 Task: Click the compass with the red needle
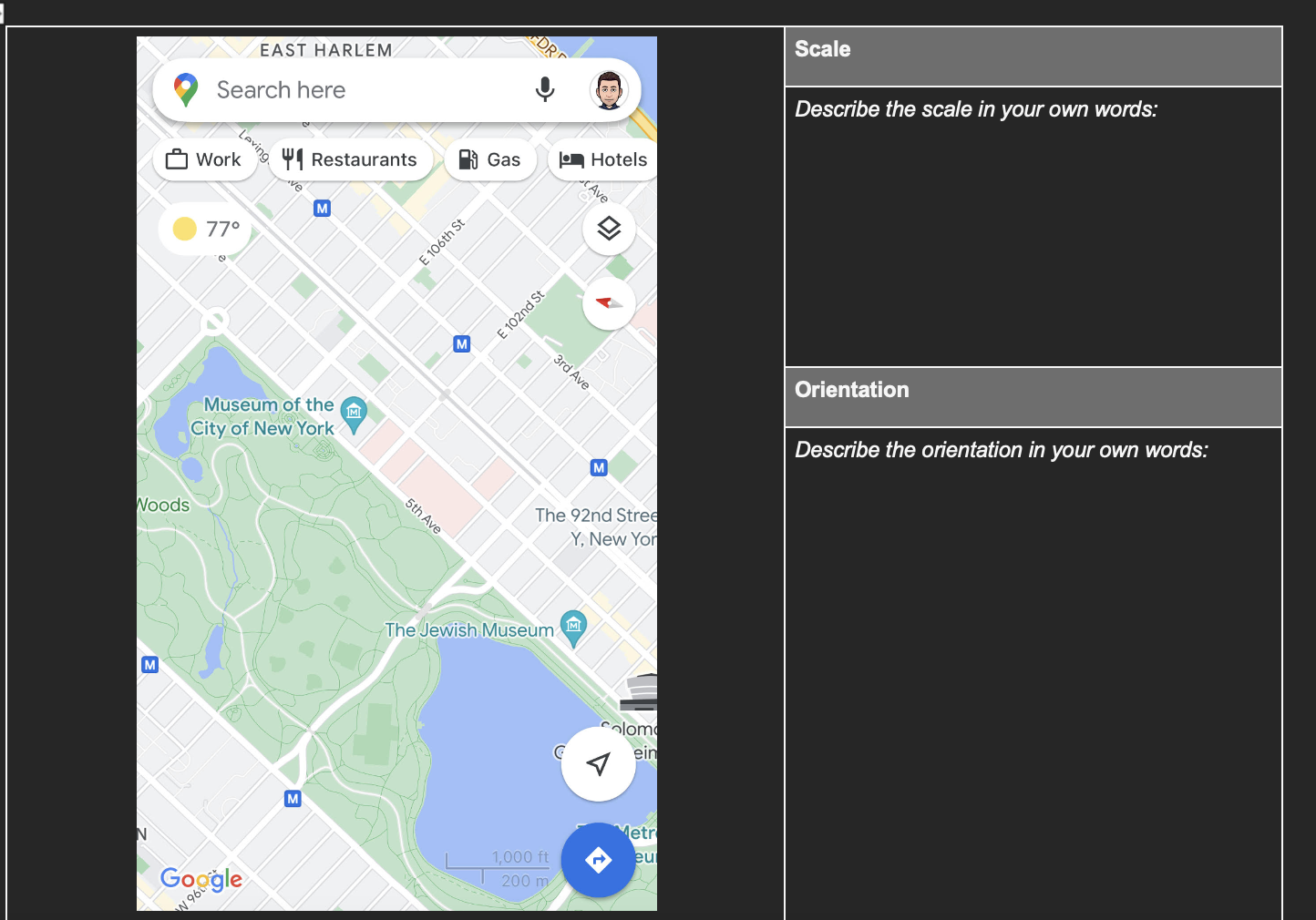pyautogui.click(x=609, y=303)
